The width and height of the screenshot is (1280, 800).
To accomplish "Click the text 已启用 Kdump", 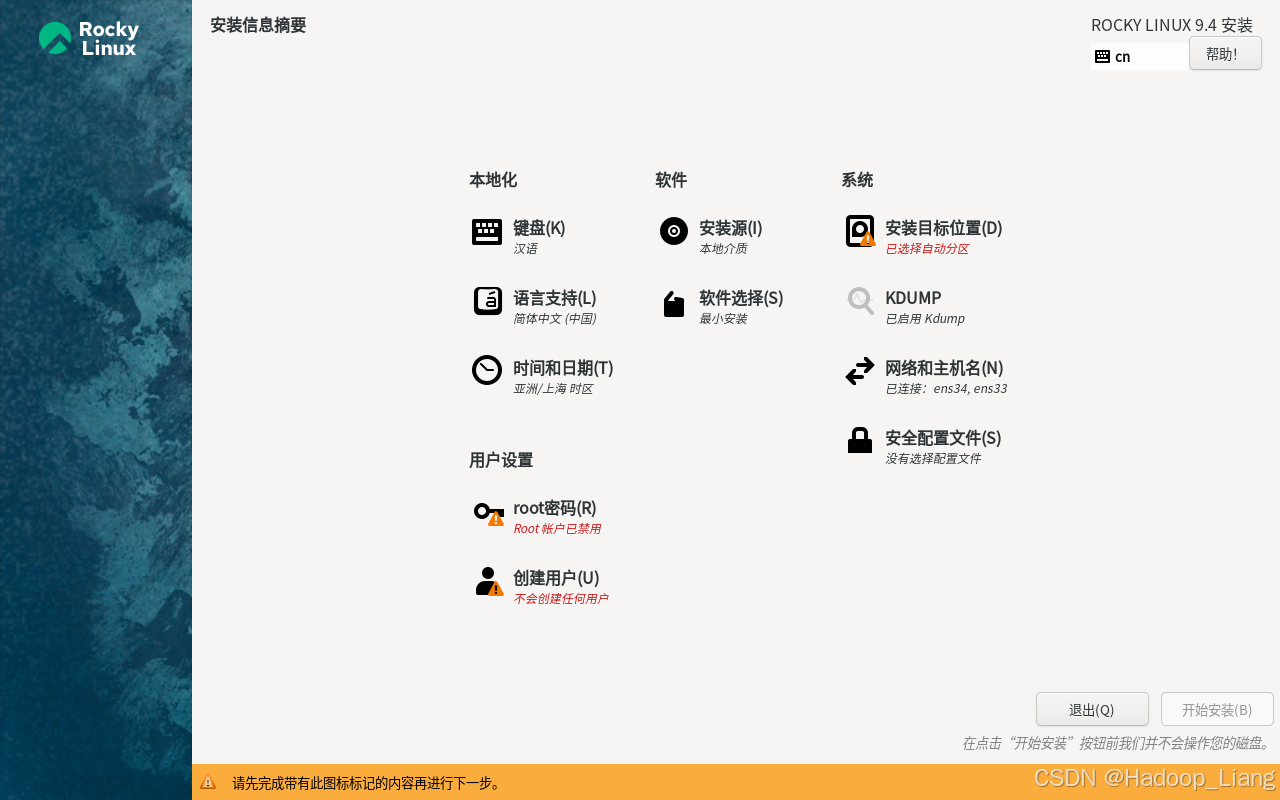I will click(x=925, y=318).
